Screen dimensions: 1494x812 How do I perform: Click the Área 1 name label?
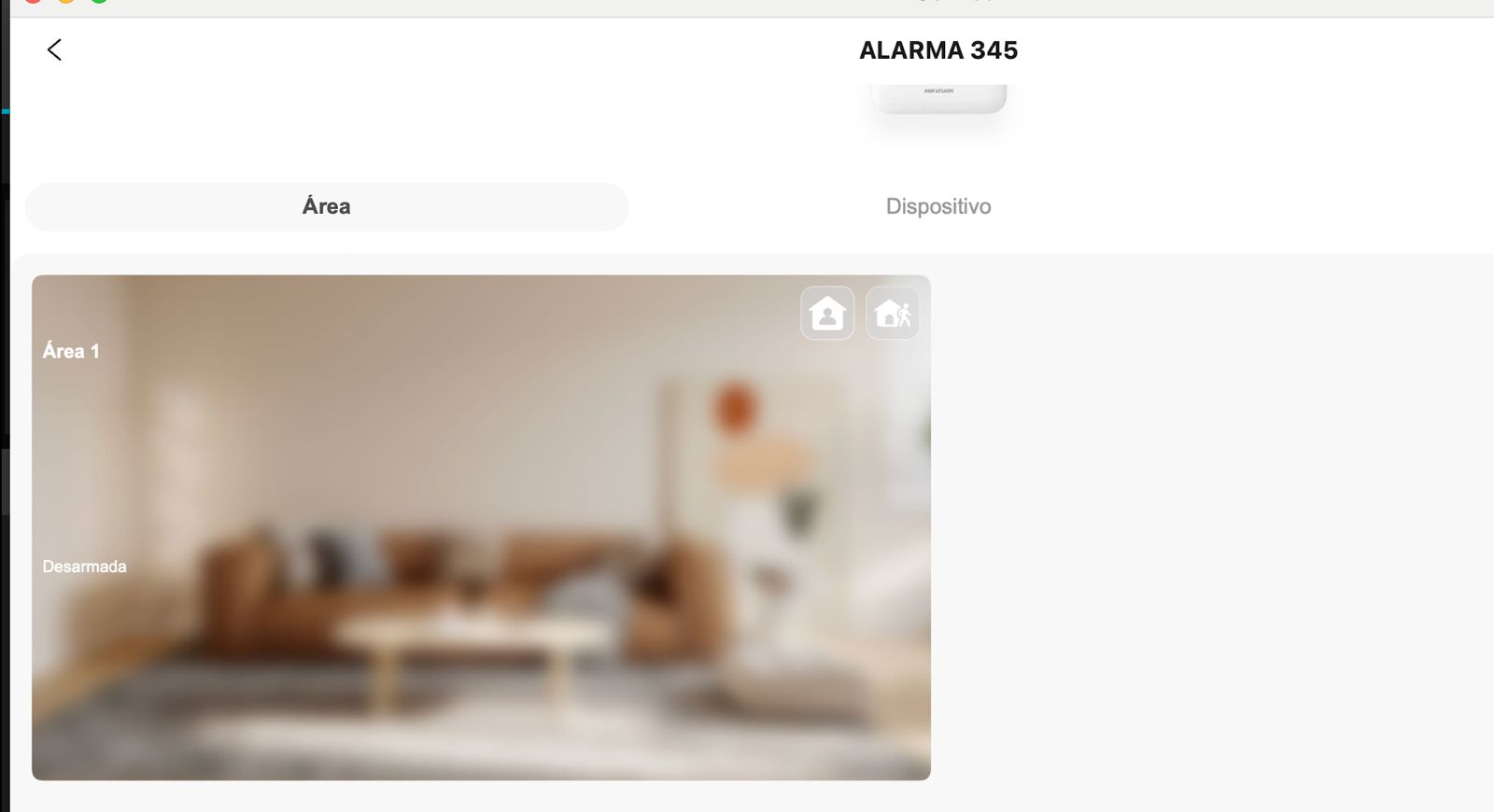71,351
